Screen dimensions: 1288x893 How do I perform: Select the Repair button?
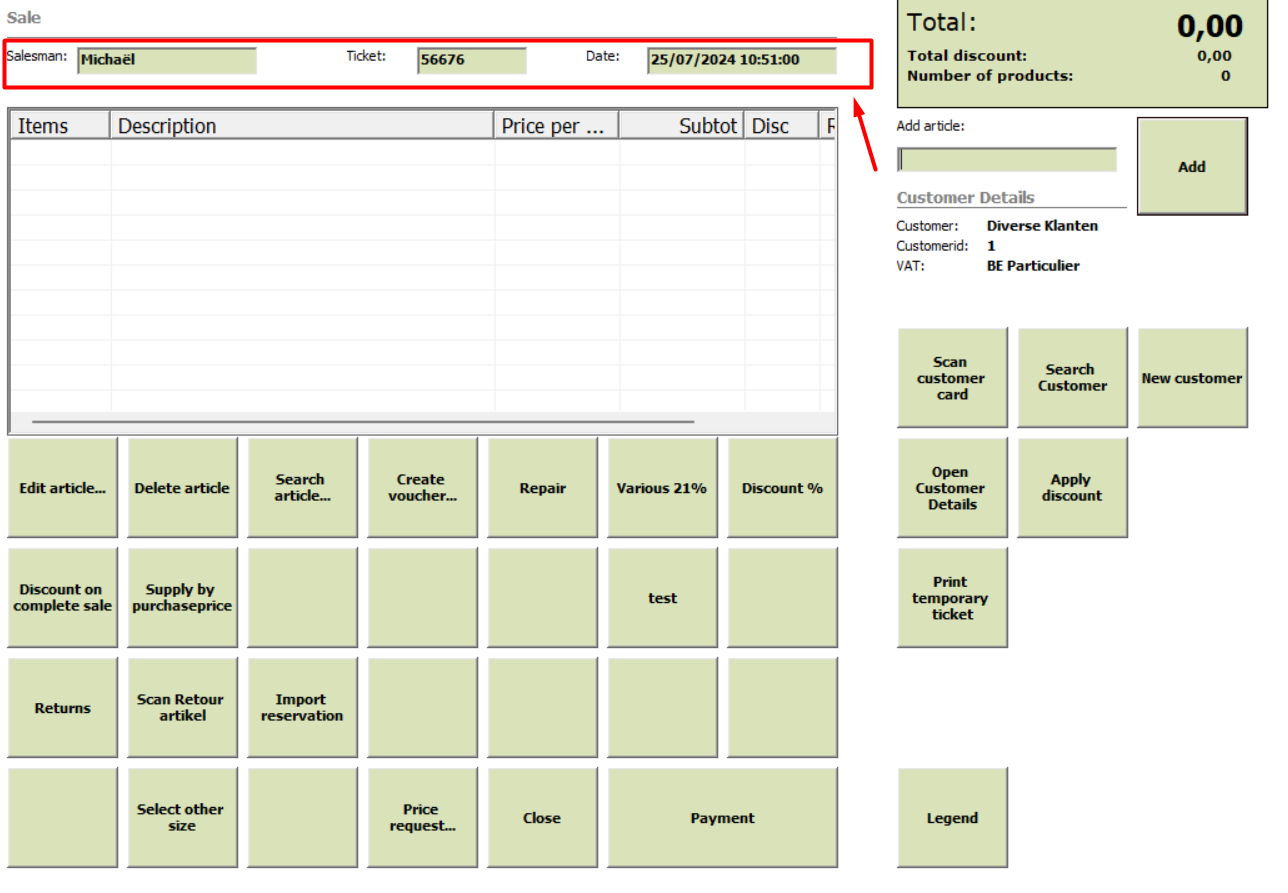click(x=543, y=488)
